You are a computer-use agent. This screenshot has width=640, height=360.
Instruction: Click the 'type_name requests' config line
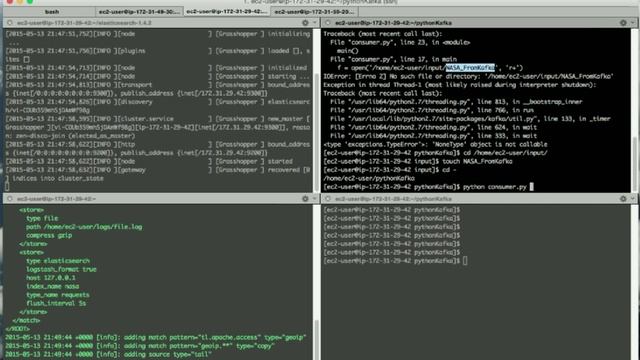(58, 295)
